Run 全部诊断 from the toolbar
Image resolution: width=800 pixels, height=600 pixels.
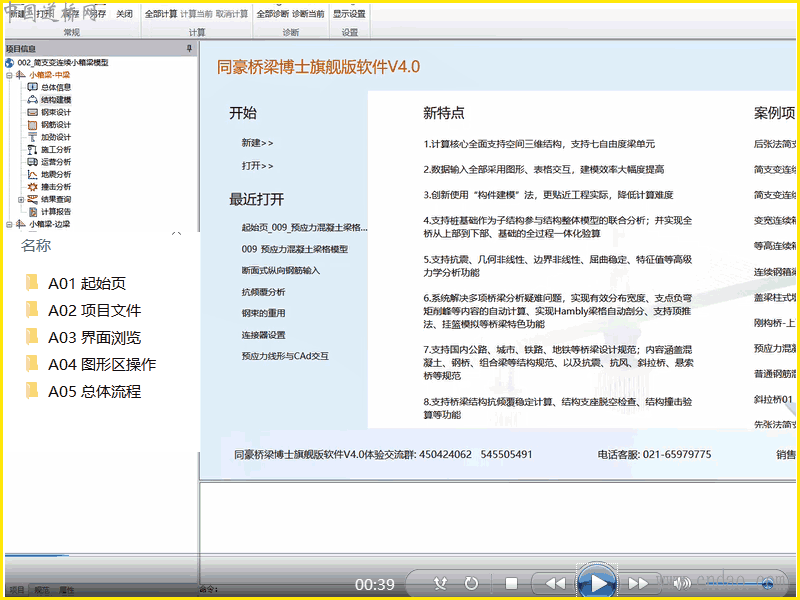click(272, 14)
